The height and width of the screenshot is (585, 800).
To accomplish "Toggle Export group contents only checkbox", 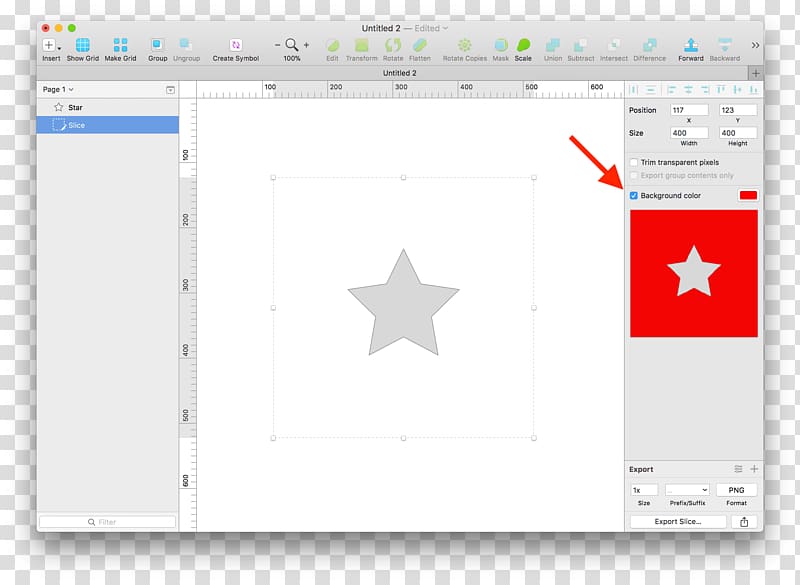I will click(x=634, y=175).
